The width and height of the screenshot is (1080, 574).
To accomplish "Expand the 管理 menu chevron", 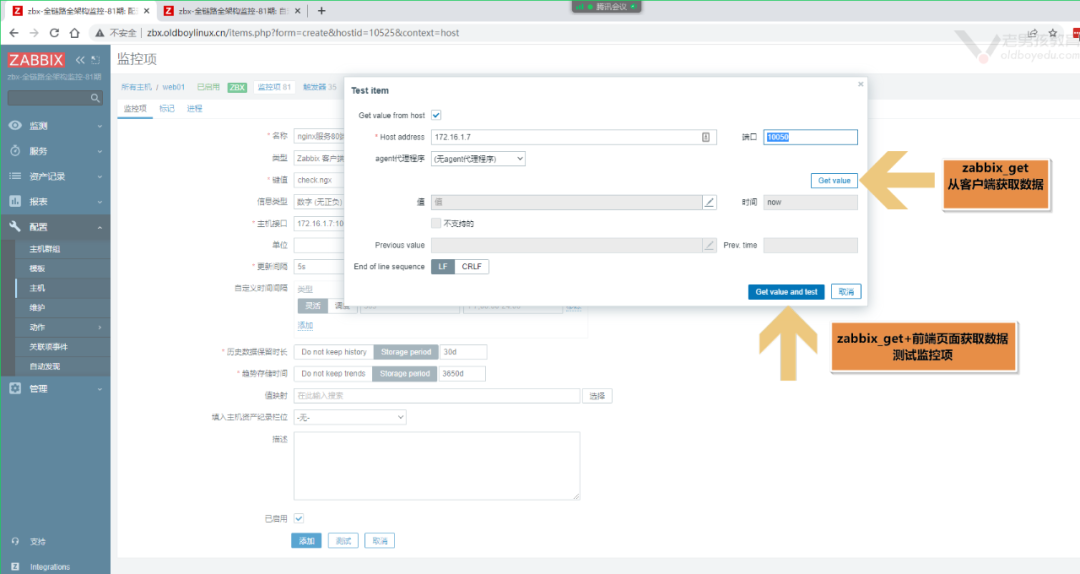I will pos(100,389).
